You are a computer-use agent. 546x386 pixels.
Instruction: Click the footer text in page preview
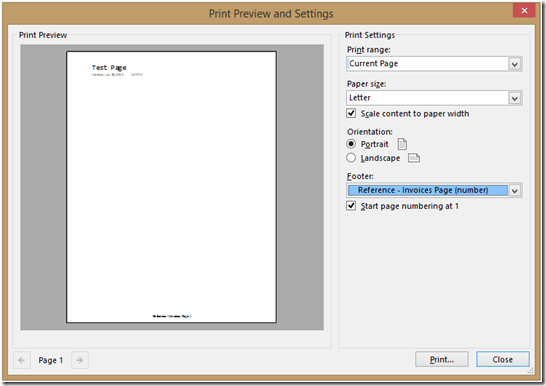172,316
